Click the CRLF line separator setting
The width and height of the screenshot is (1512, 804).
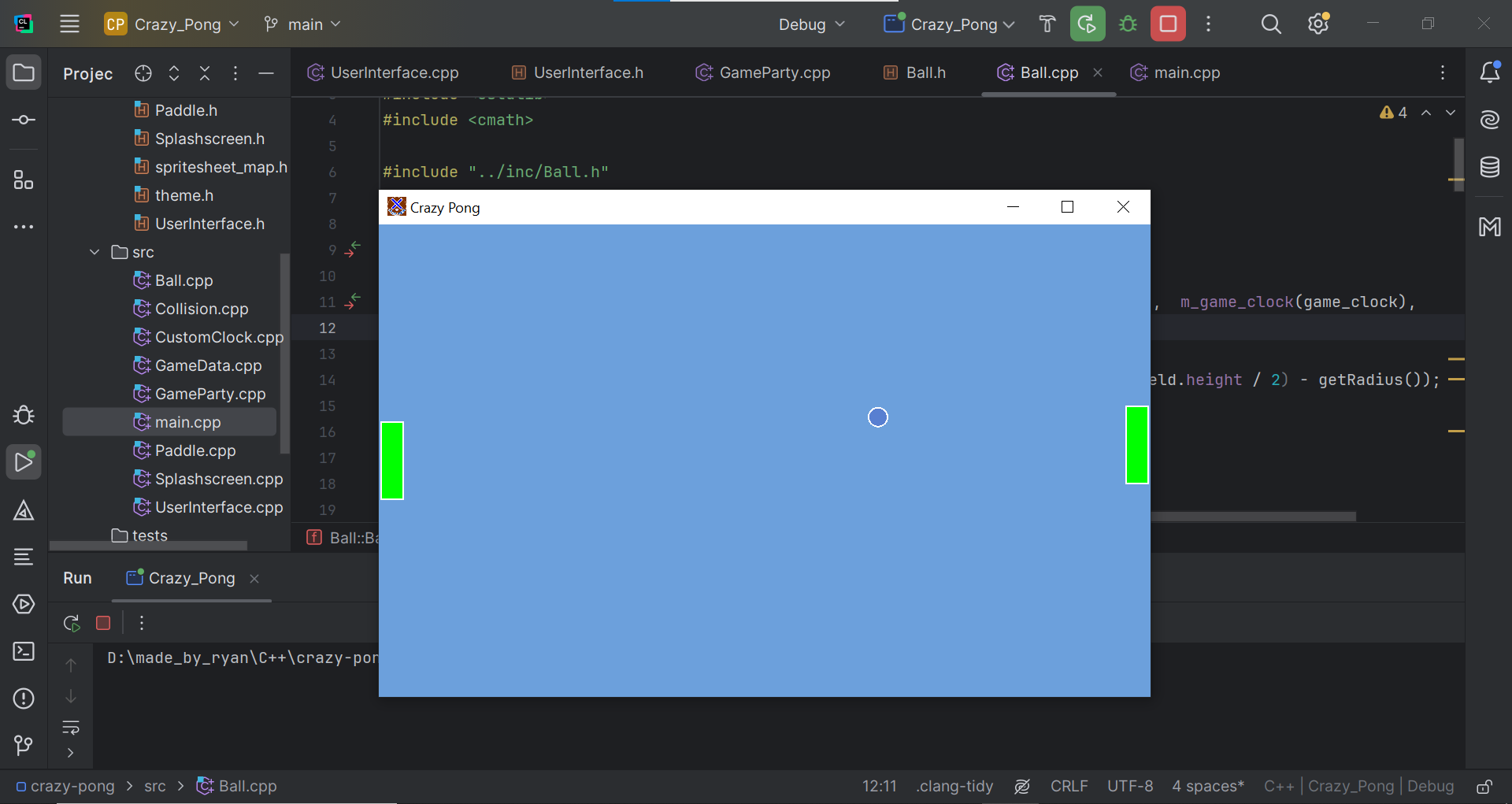tap(1069, 786)
